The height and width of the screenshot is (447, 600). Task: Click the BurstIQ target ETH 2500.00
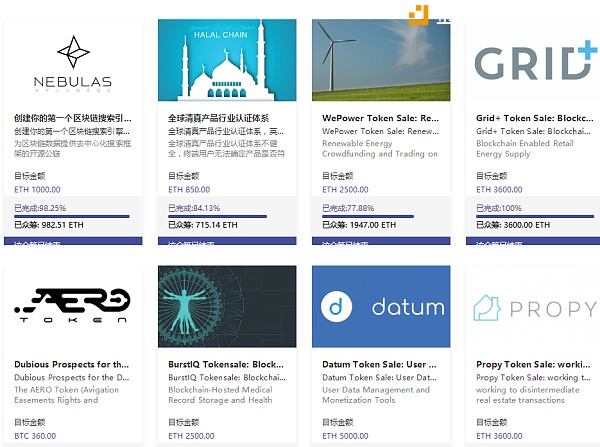coord(191,436)
